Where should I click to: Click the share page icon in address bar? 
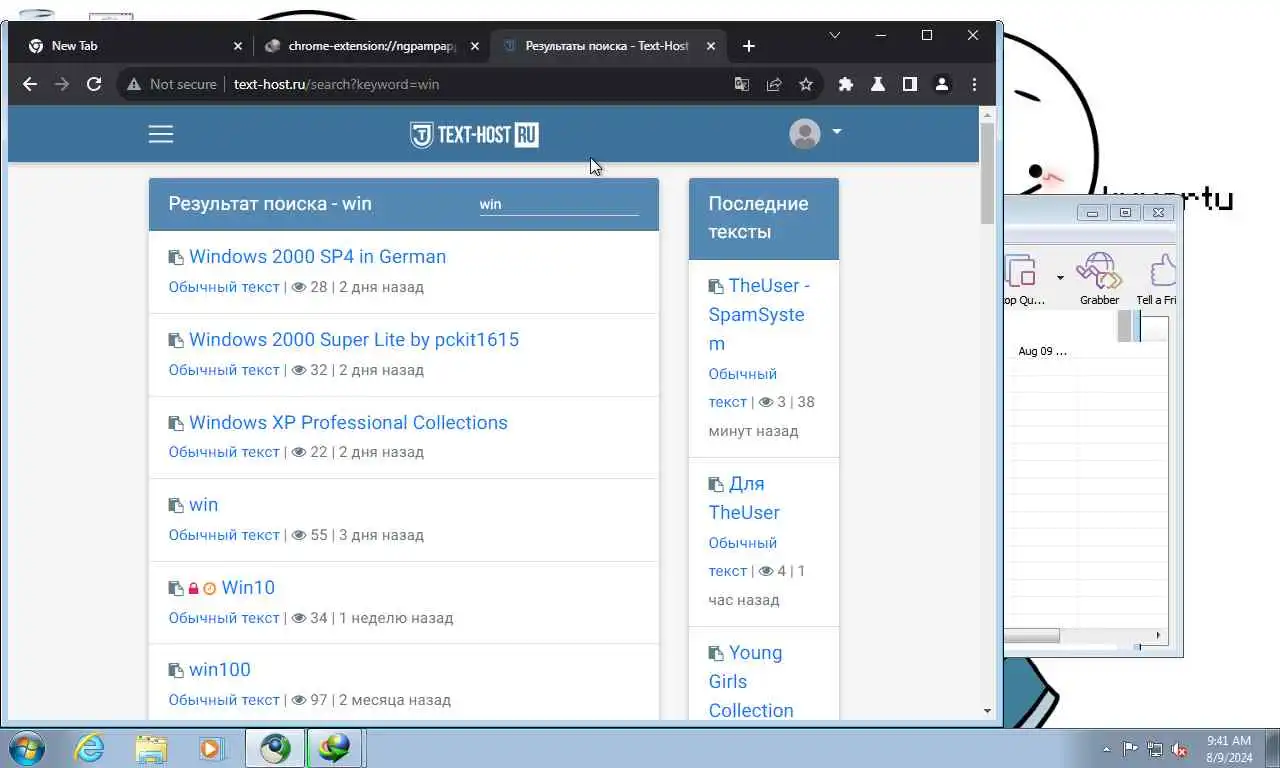(x=774, y=84)
